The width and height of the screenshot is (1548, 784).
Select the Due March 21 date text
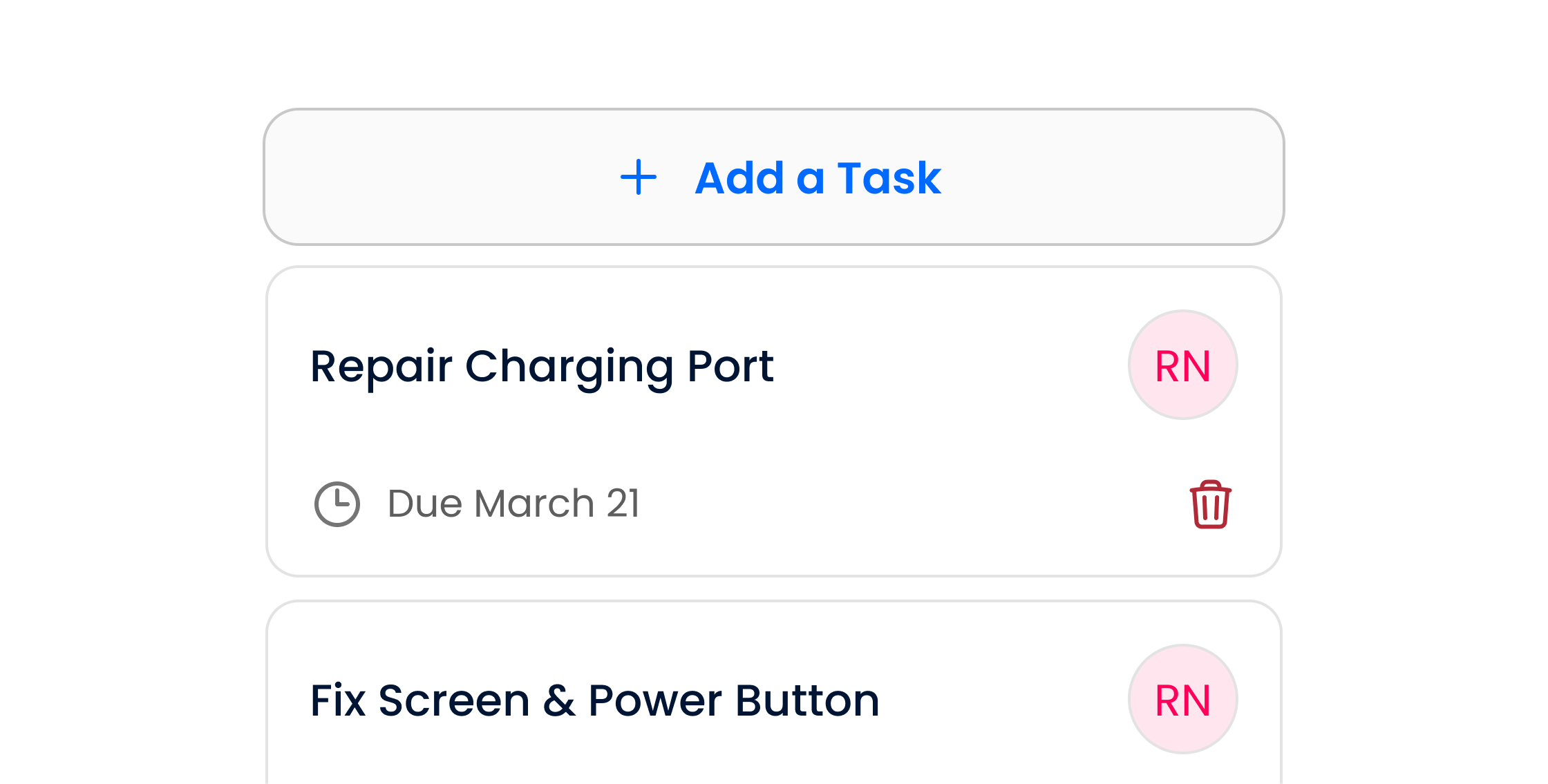pos(513,504)
